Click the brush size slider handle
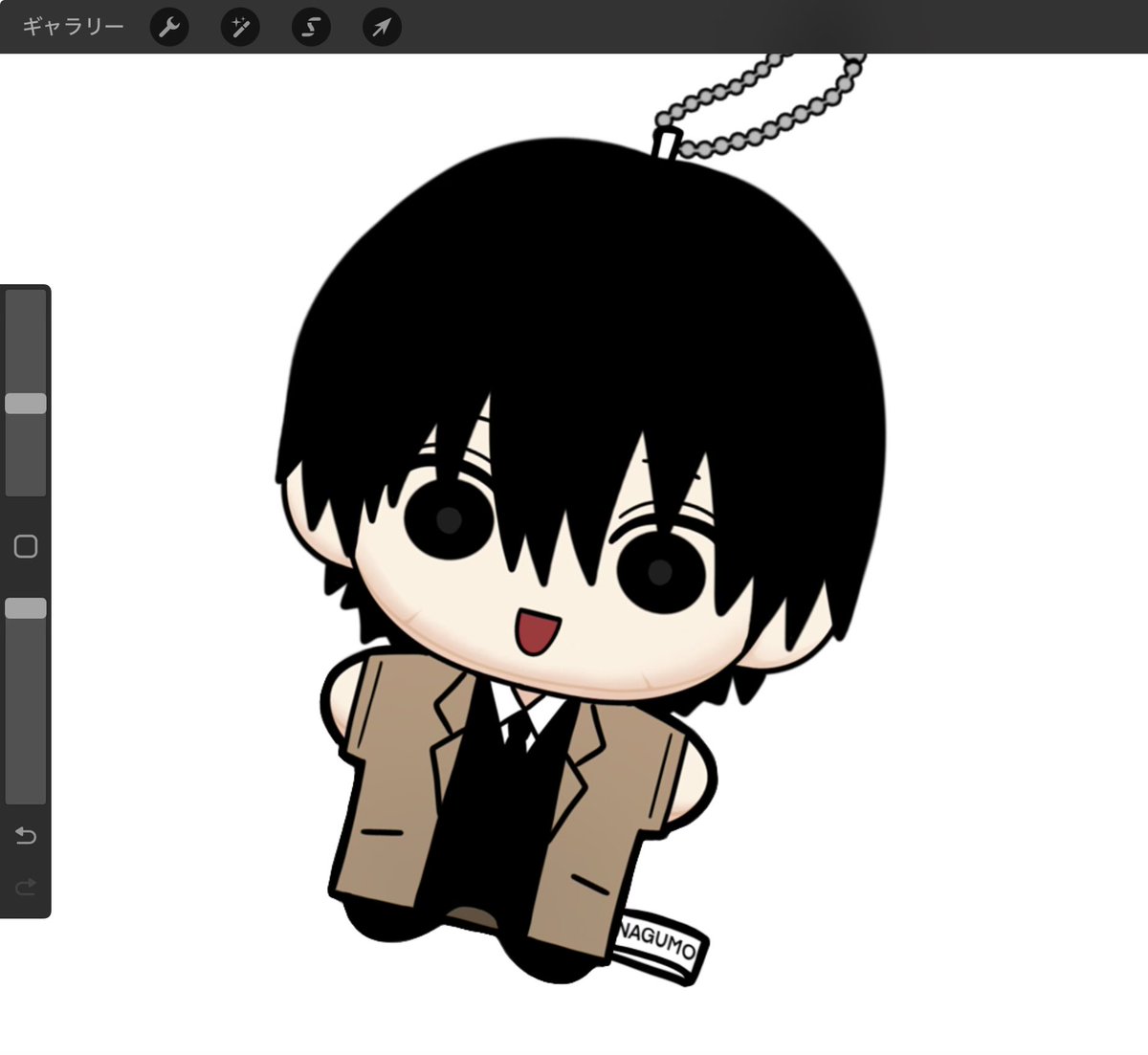 click(26, 403)
